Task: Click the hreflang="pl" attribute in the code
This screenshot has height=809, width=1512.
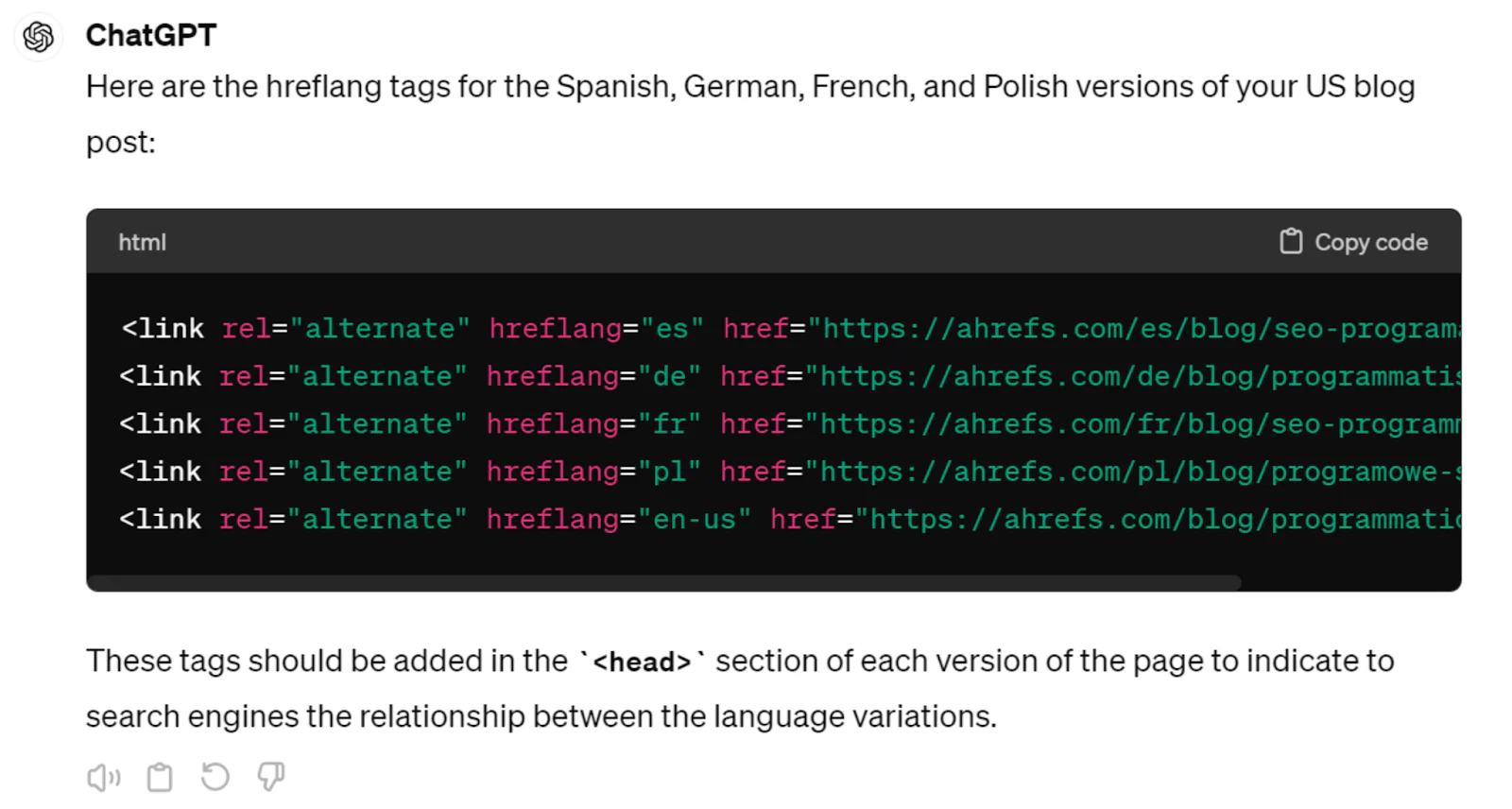Action: coord(593,472)
